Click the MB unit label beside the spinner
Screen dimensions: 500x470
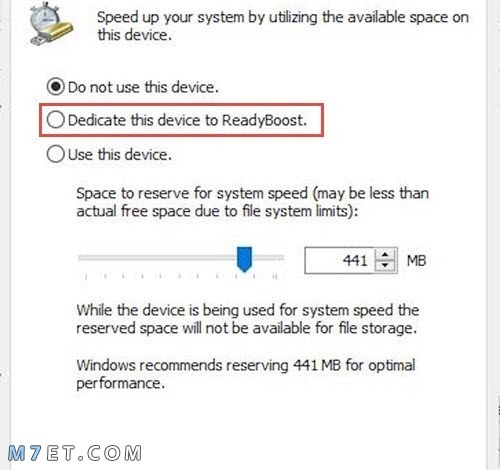coord(416,261)
